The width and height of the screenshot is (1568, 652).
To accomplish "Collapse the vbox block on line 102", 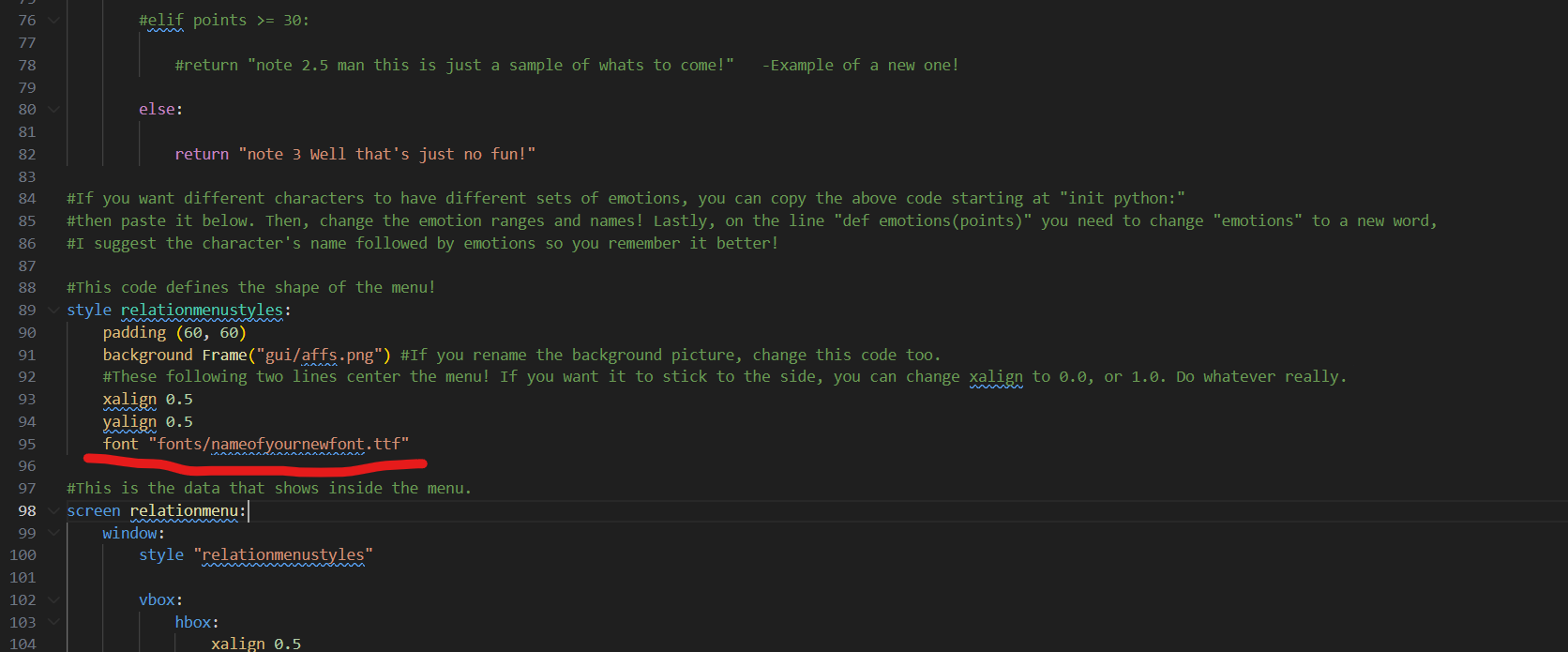I will click(x=53, y=599).
